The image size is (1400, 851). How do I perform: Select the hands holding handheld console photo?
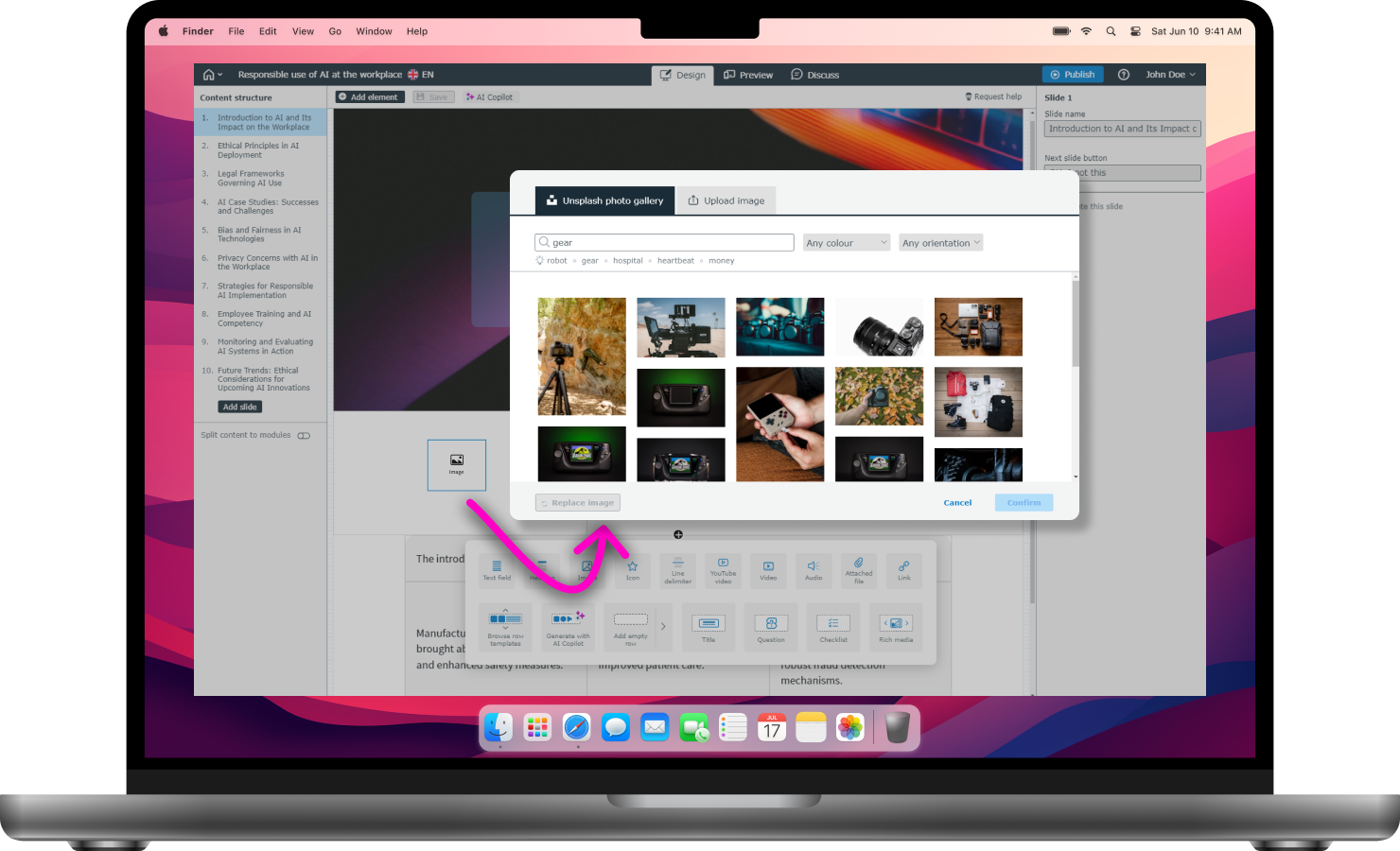[x=780, y=424]
